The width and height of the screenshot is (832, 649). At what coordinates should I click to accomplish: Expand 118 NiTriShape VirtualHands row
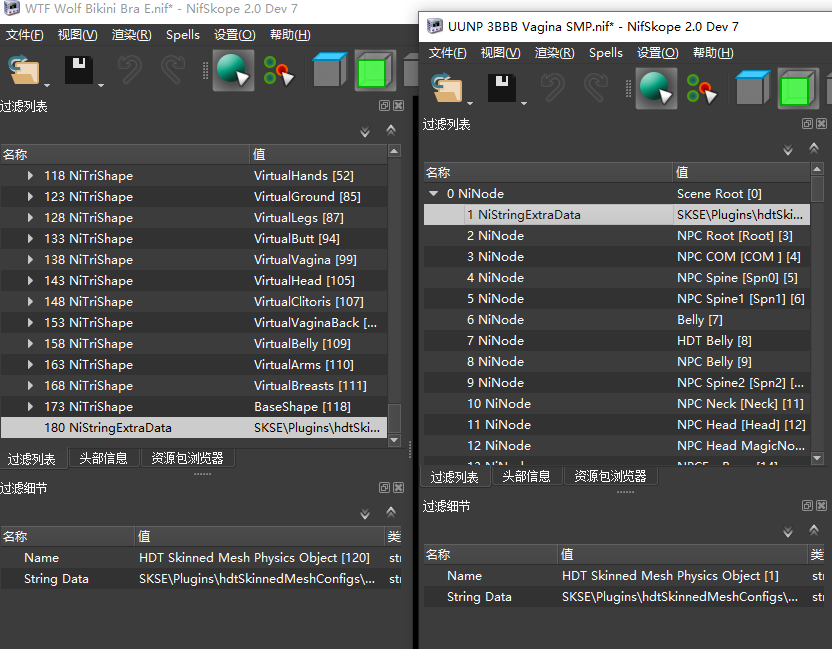point(30,176)
